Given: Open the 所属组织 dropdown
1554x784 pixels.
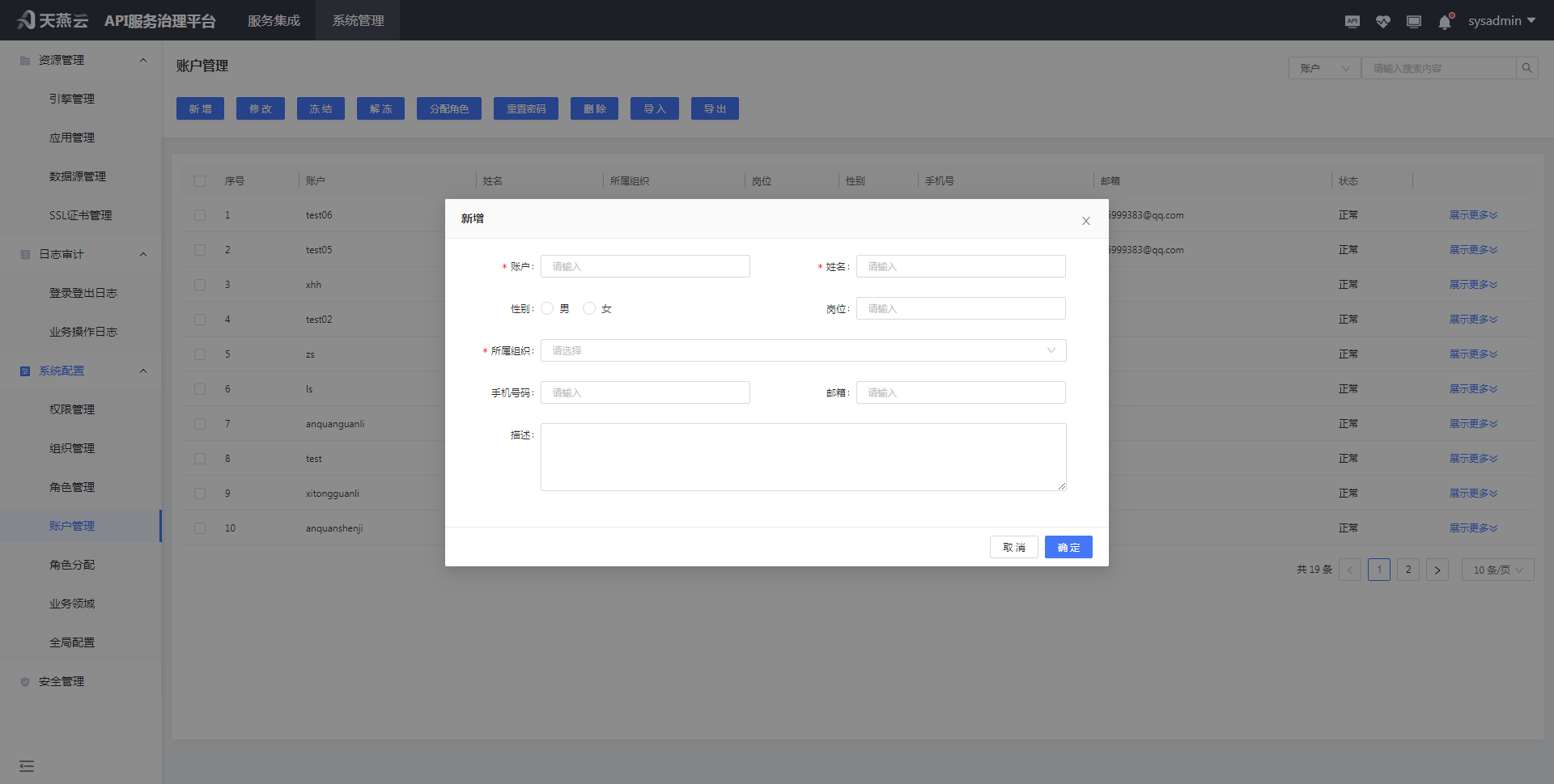Looking at the screenshot, I should tap(803, 350).
